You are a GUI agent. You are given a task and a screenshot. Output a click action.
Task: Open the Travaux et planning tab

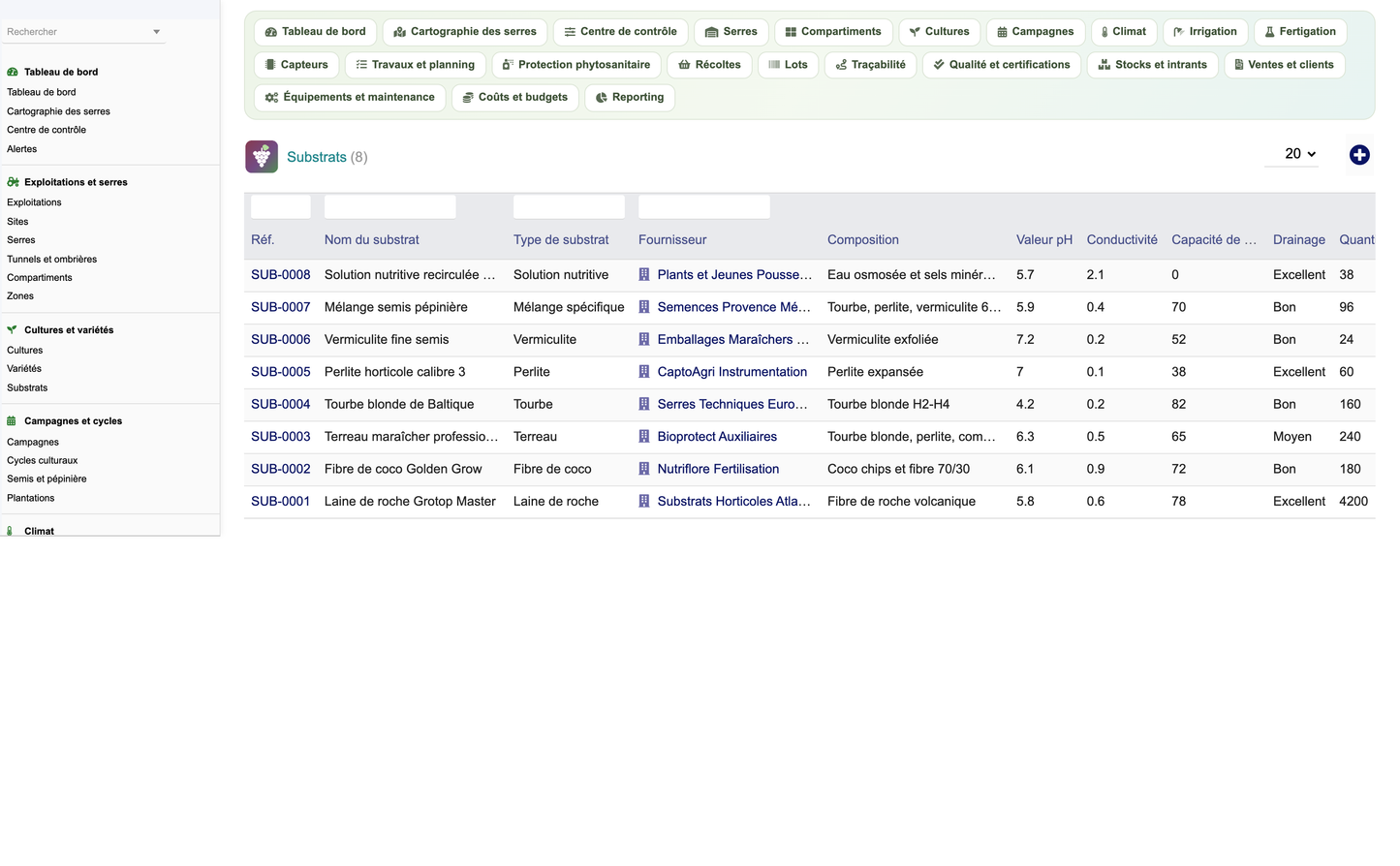coord(416,65)
